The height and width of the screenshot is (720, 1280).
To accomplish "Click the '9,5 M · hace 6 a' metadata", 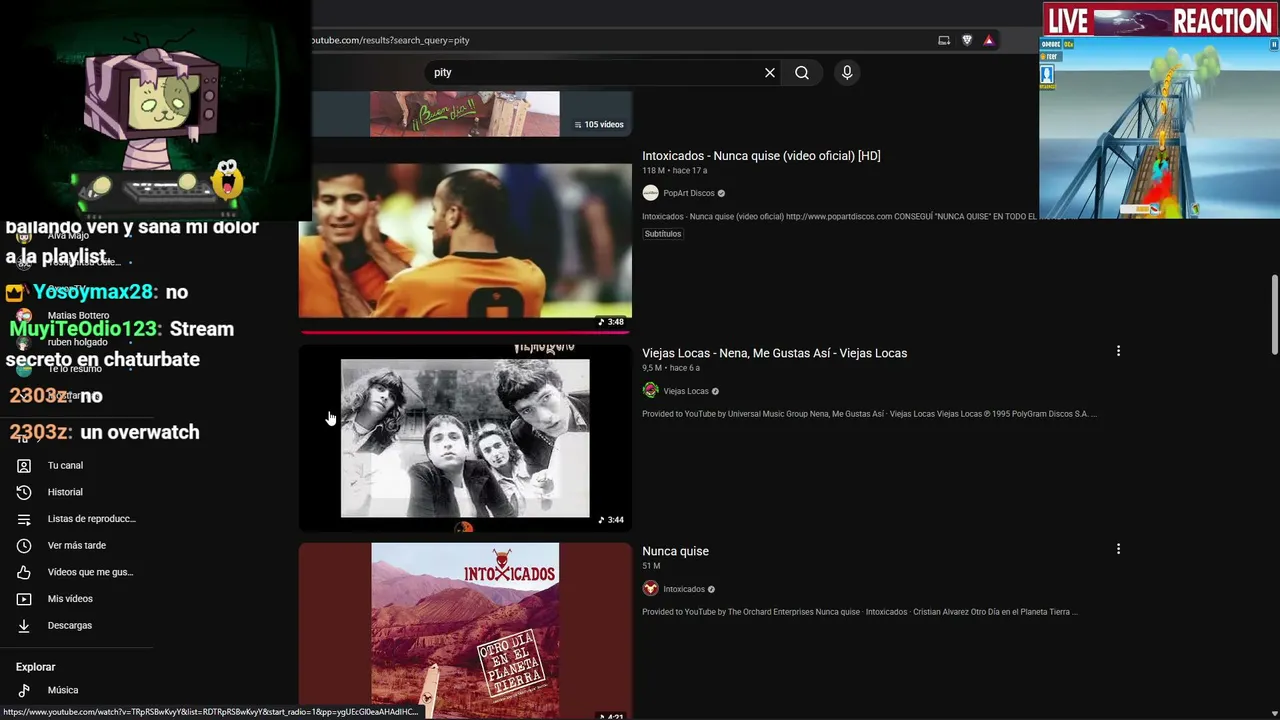I will (x=671, y=369).
